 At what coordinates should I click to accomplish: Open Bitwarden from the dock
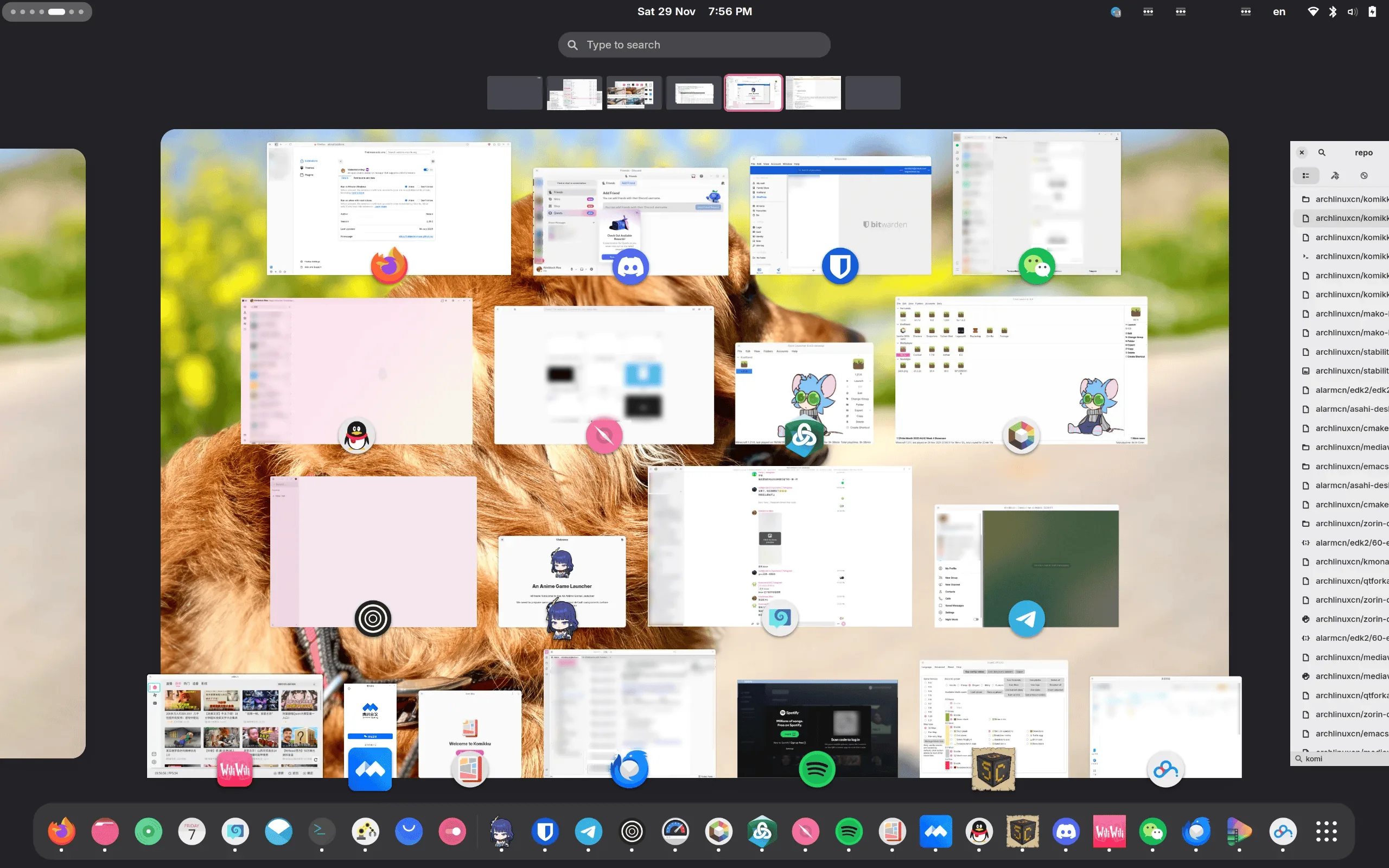(x=545, y=831)
